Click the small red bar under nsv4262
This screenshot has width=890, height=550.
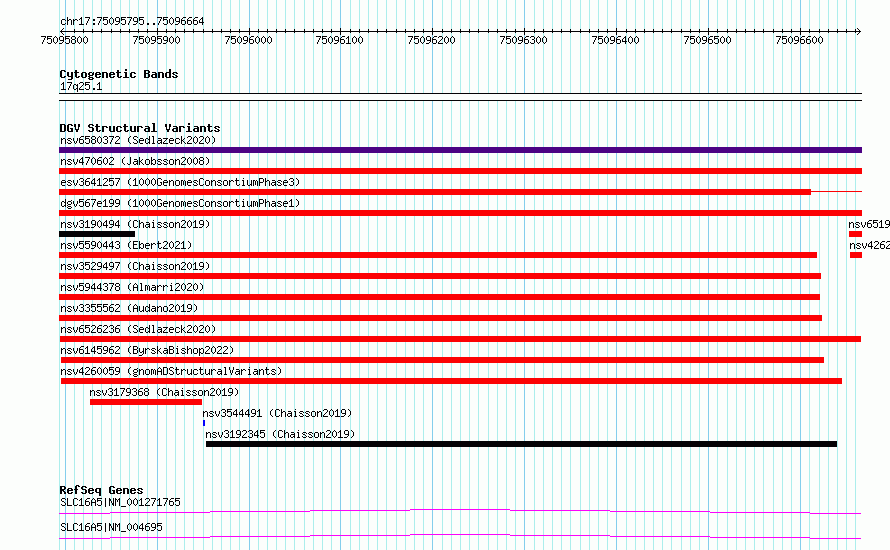[856, 255]
